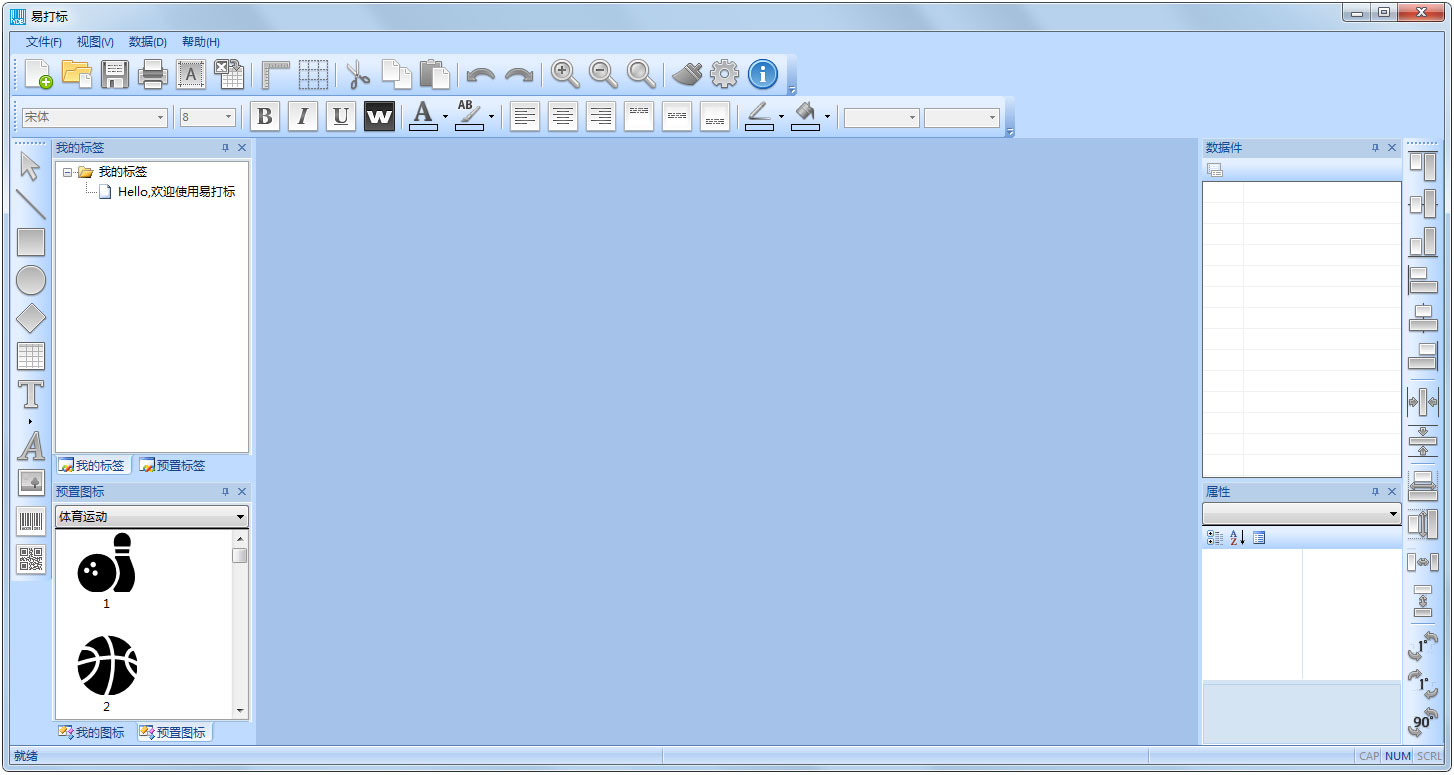Open the about info icon
The width and height of the screenshot is (1454, 775).
(762, 74)
